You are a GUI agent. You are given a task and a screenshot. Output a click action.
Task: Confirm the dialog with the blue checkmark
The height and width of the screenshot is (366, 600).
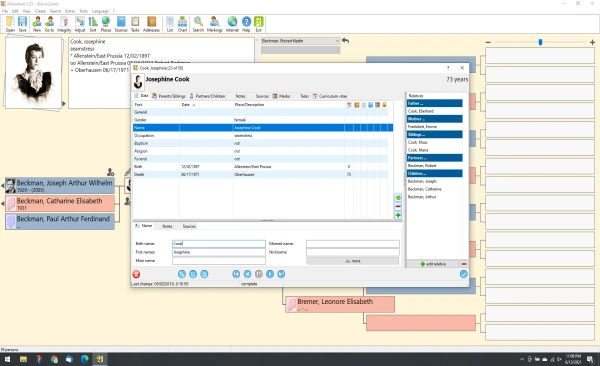463,274
